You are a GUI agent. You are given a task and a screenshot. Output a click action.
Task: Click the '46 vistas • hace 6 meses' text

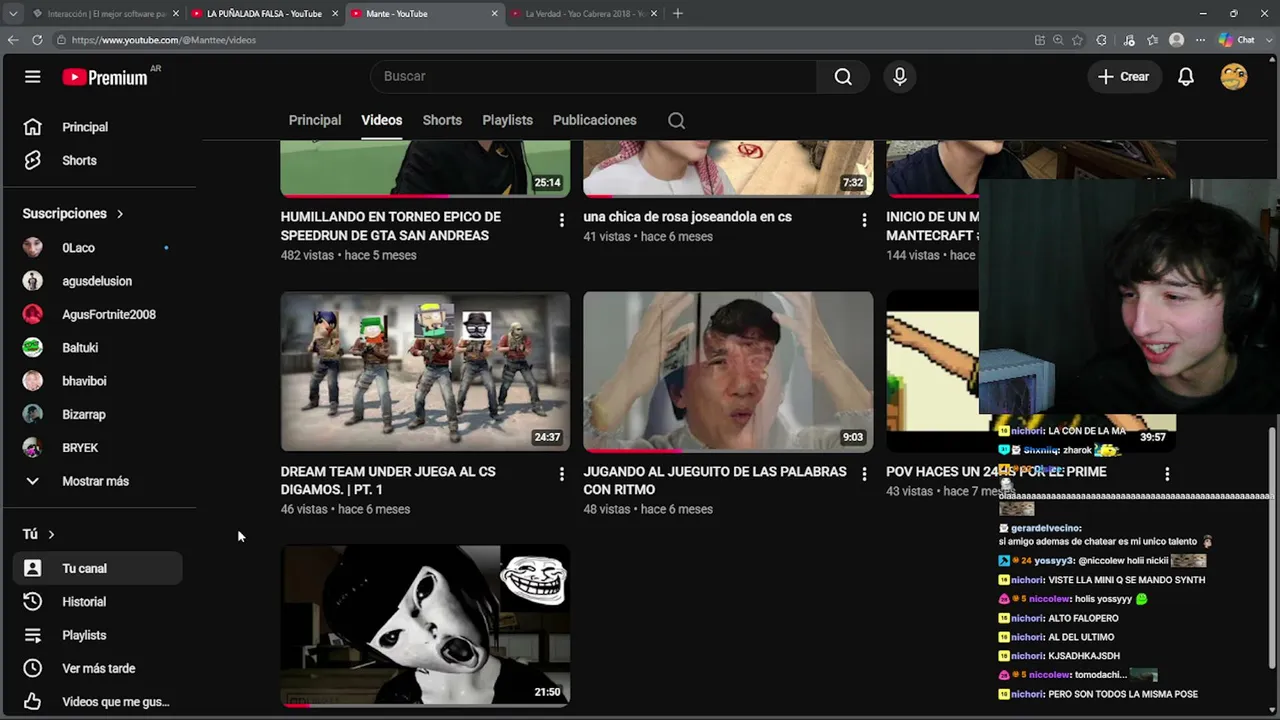tap(346, 509)
